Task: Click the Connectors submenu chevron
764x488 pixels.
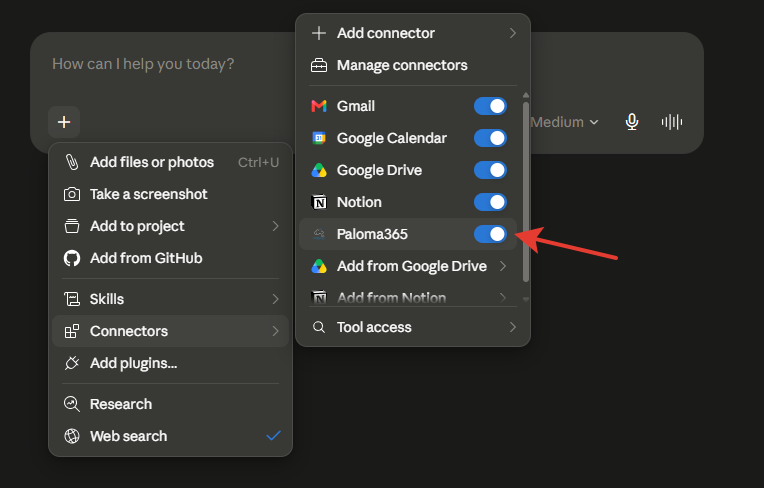Action: pos(275,331)
